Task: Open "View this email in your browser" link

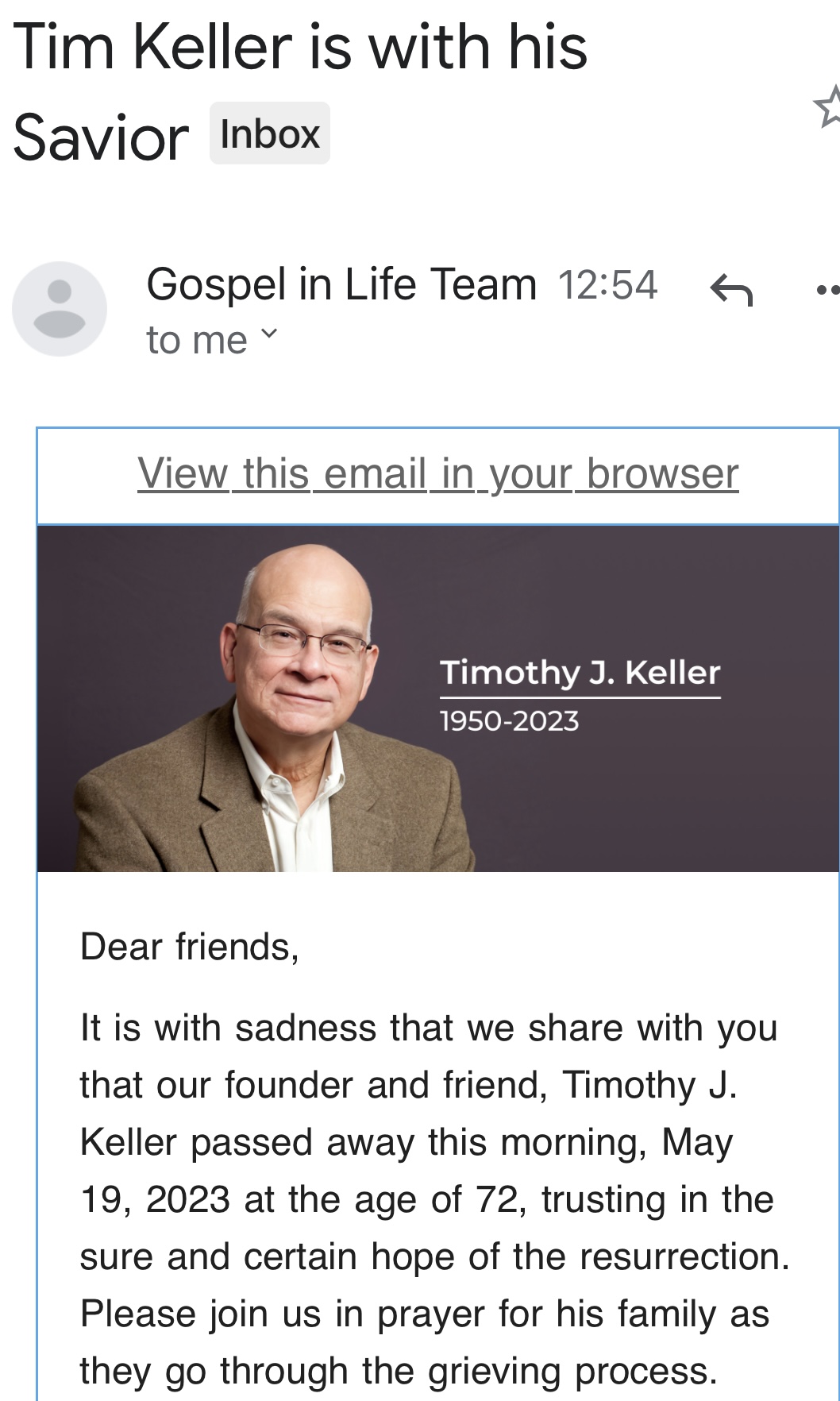Action: point(437,474)
